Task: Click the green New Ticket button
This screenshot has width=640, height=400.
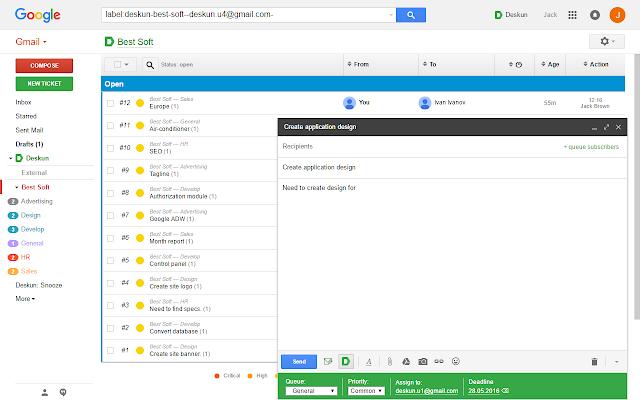Action: (43, 83)
